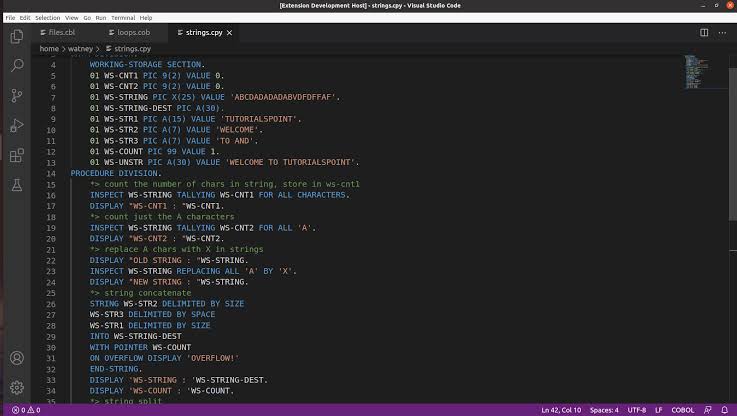Click the WITH POINTER WS-COUNT line
This screenshot has height=416, width=737.
pos(141,347)
